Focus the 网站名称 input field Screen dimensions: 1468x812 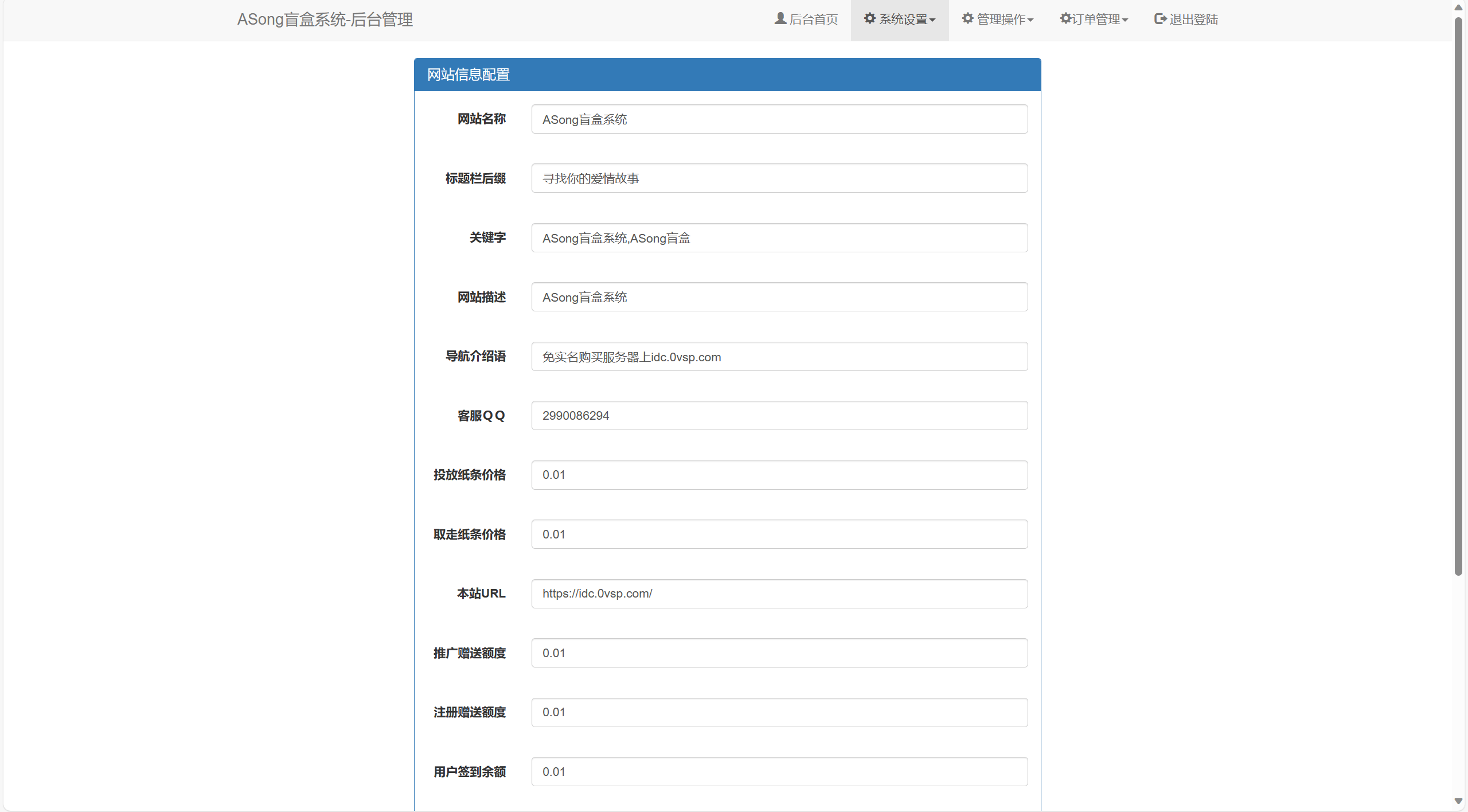(x=779, y=119)
